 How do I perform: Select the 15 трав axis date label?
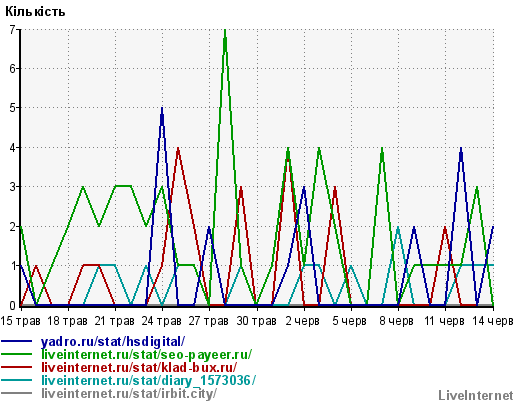[x=20, y=321]
